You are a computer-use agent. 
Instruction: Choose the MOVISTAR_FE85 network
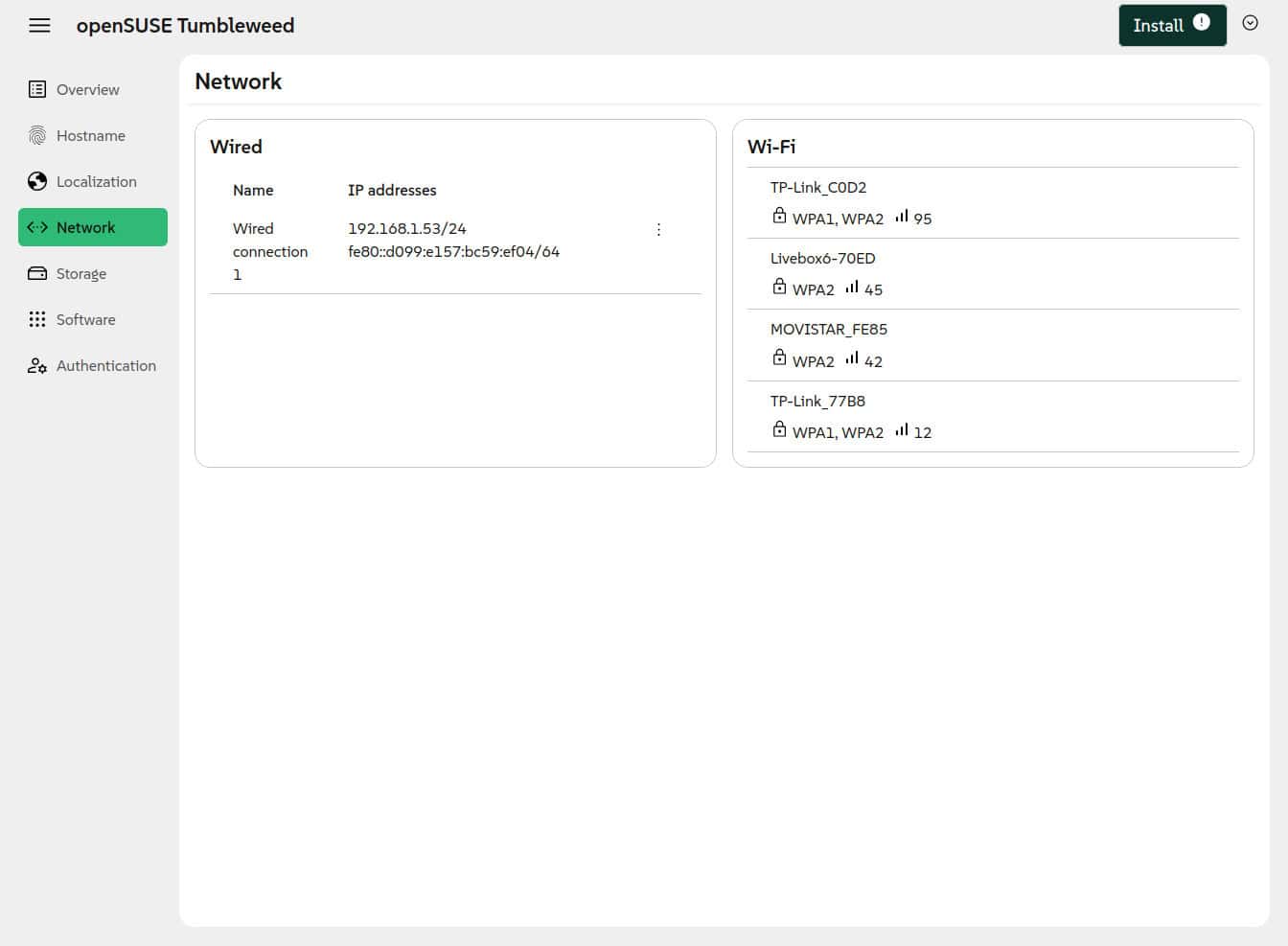828,330
